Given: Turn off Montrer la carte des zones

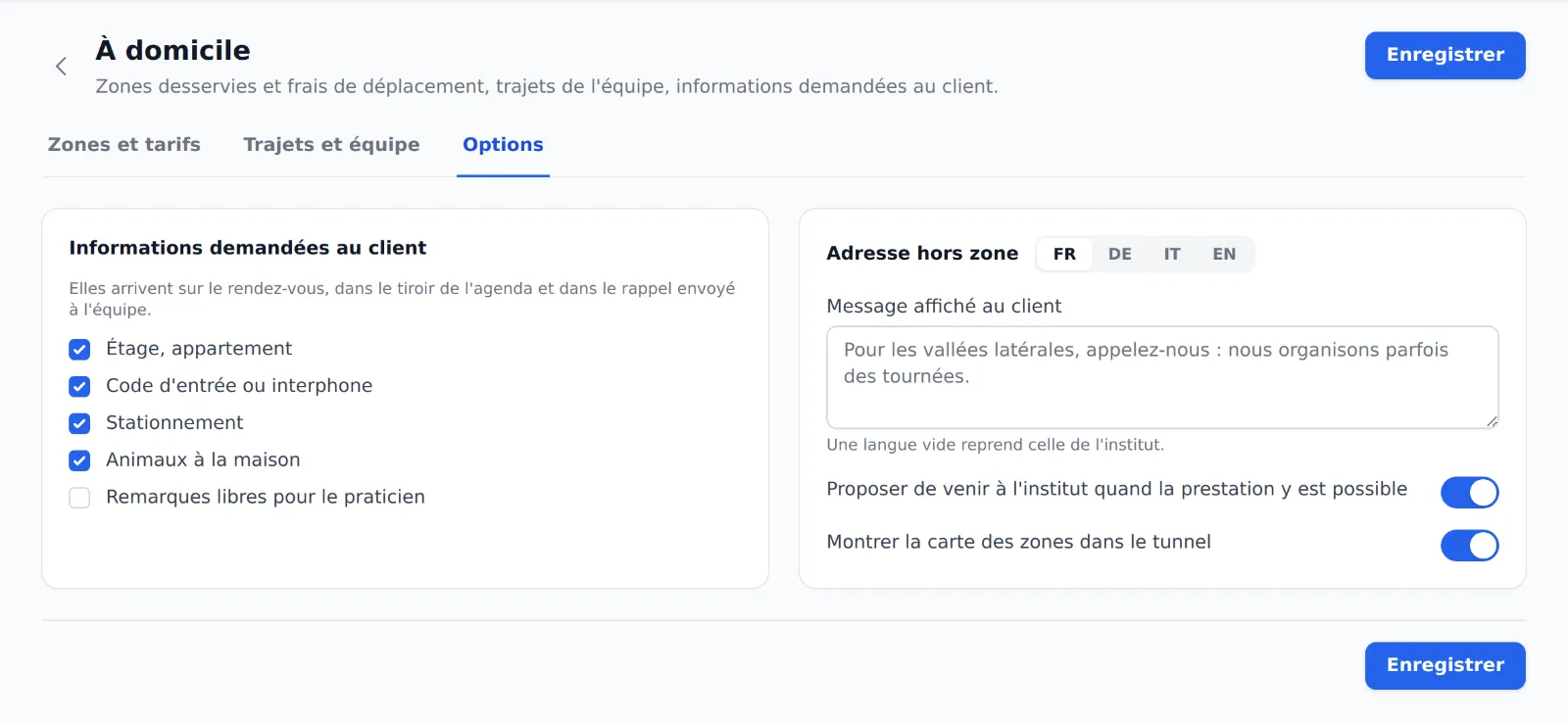Looking at the screenshot, I should coord(1469,545).
